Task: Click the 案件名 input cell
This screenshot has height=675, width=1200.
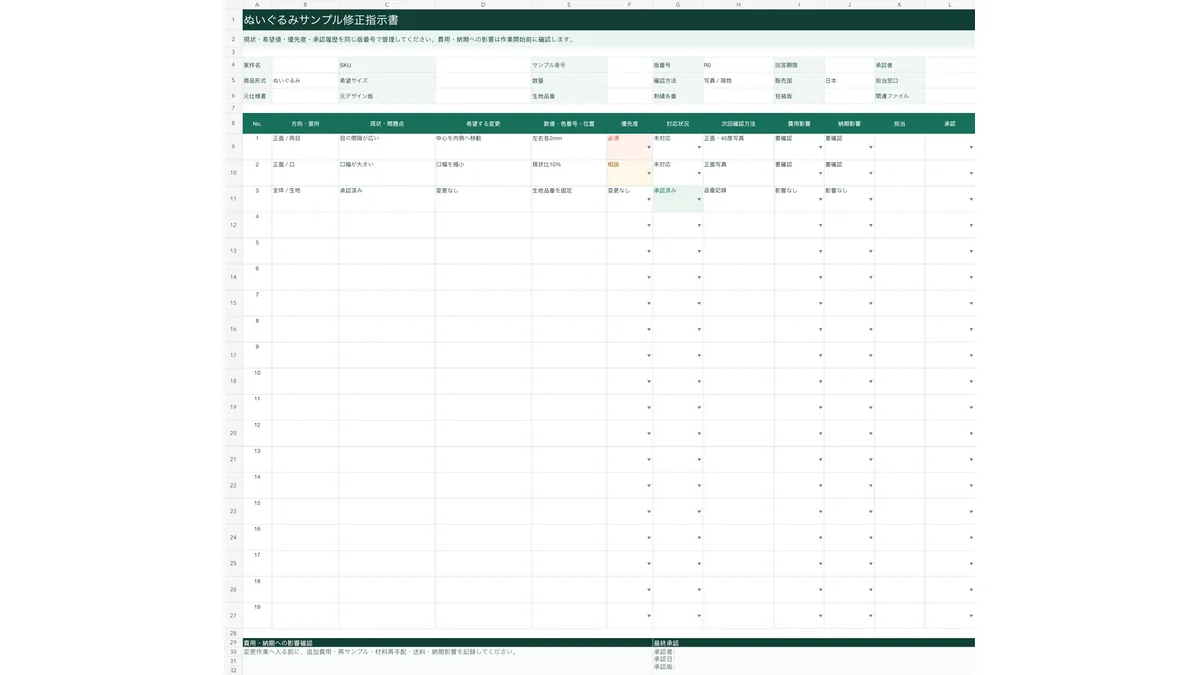Action: (305, 65)
